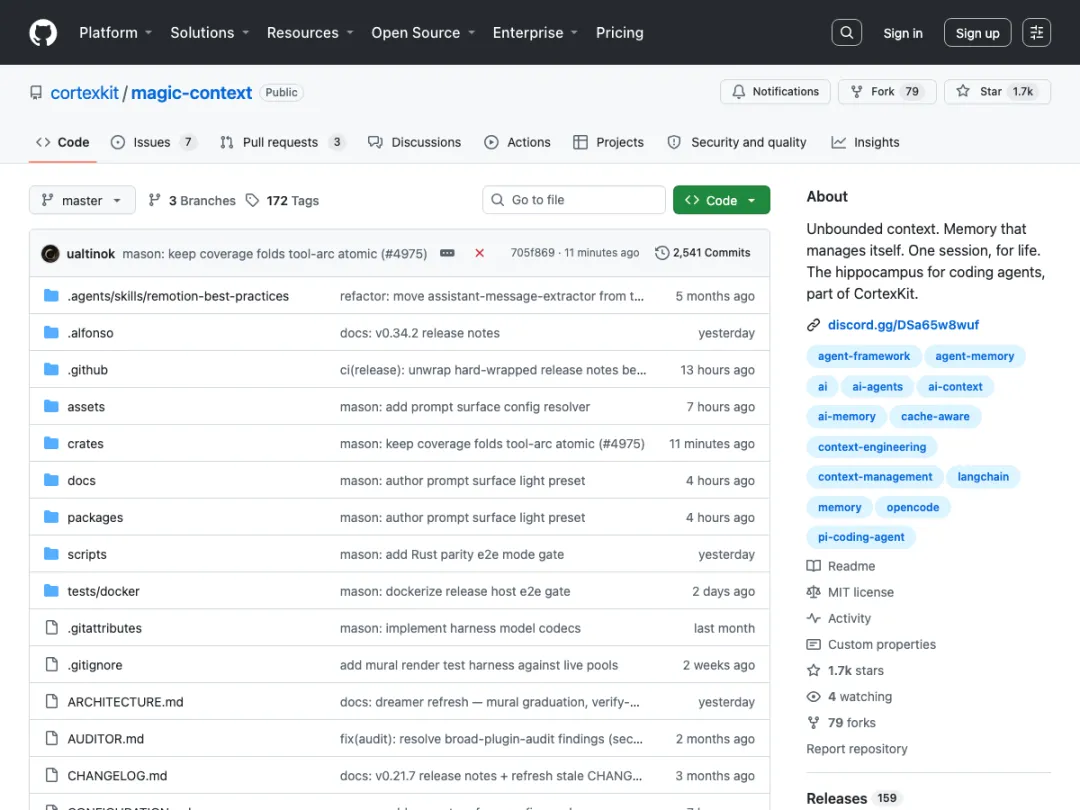Click the Notifications bell icon

pyautogui.click(x=738, y=92)
